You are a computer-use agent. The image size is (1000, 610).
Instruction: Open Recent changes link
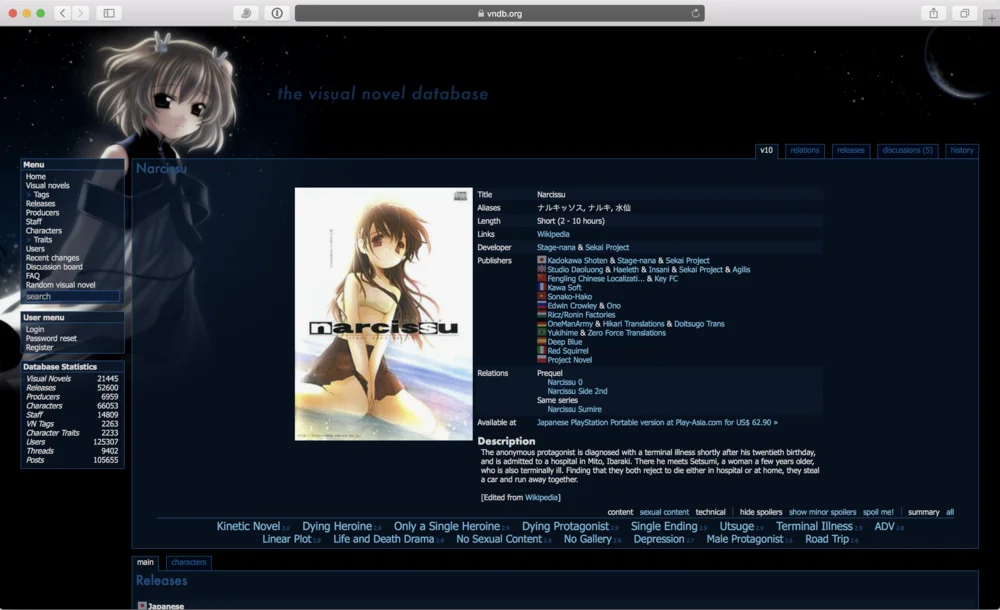52,258
